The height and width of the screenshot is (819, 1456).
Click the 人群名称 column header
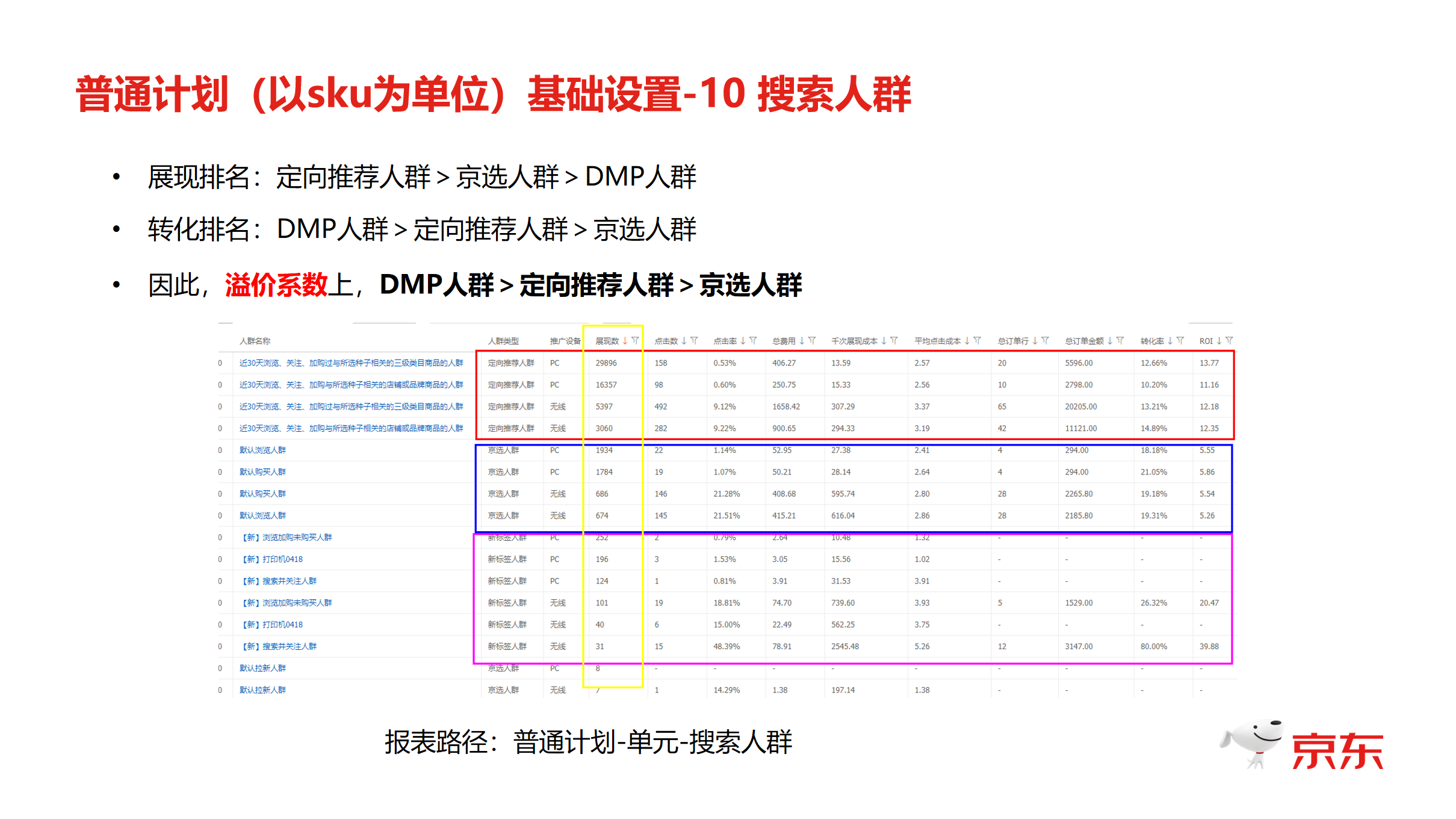point(255,341)
